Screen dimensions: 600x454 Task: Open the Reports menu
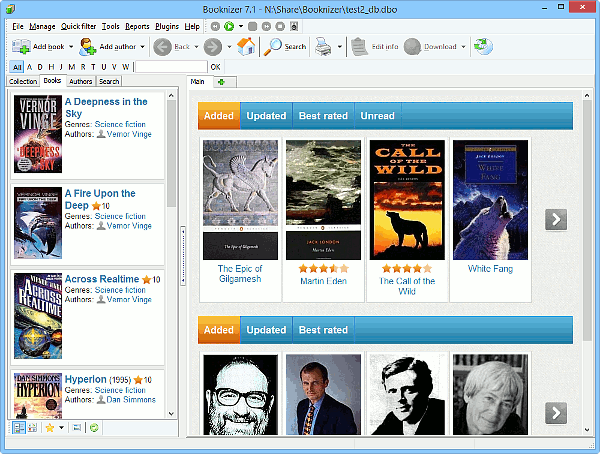pos(137,26)
